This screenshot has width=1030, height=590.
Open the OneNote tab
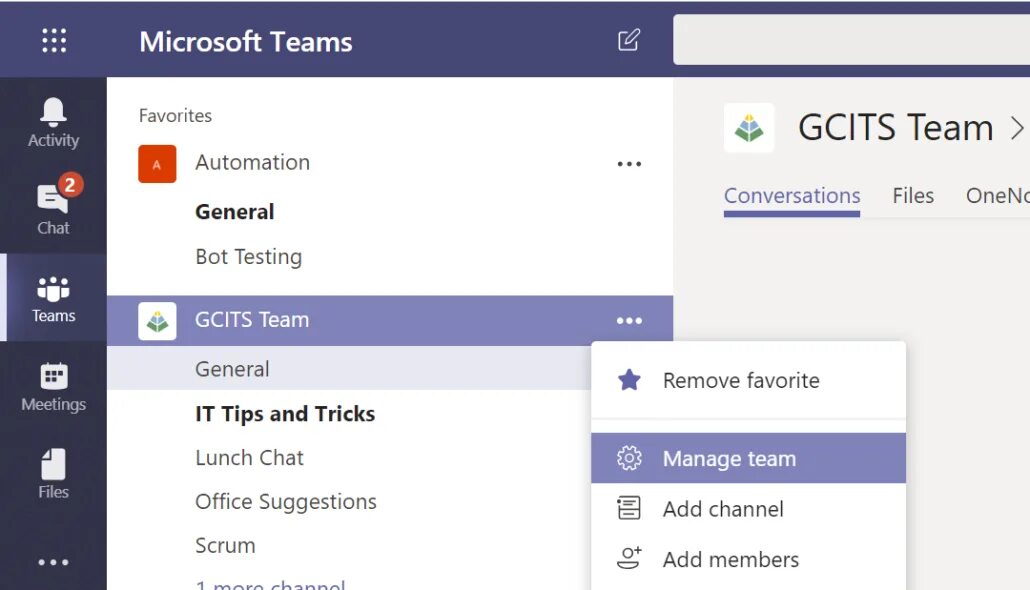[x=997, y=196]
